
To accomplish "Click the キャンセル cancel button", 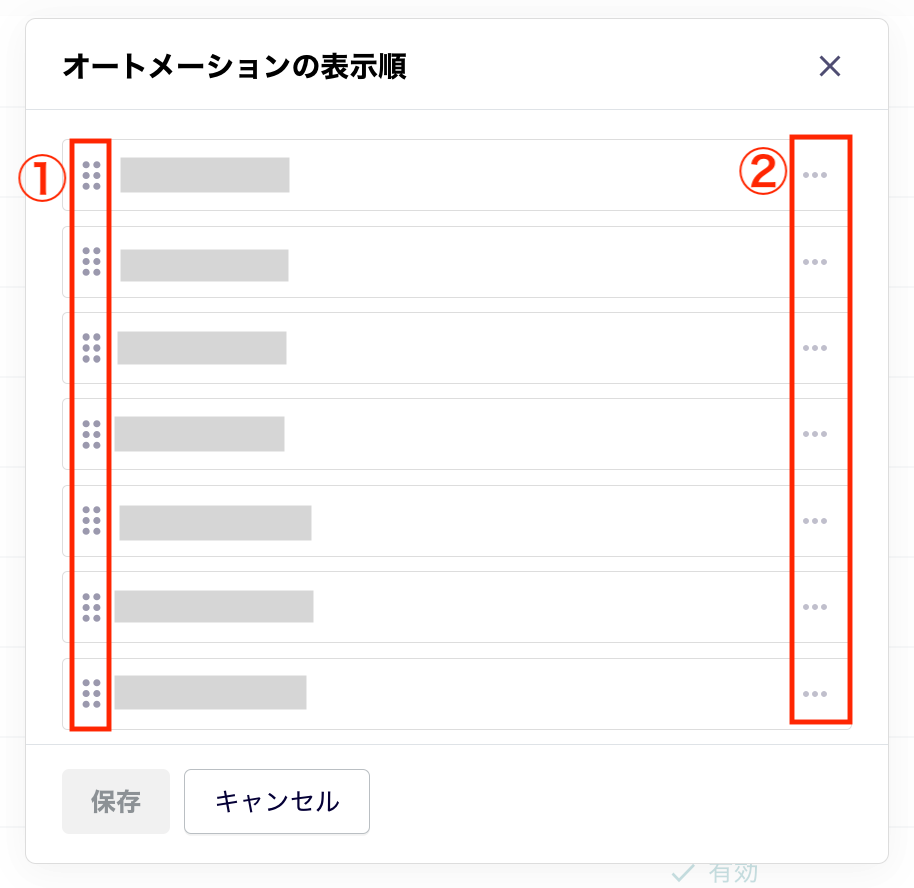I will point(277,801).
